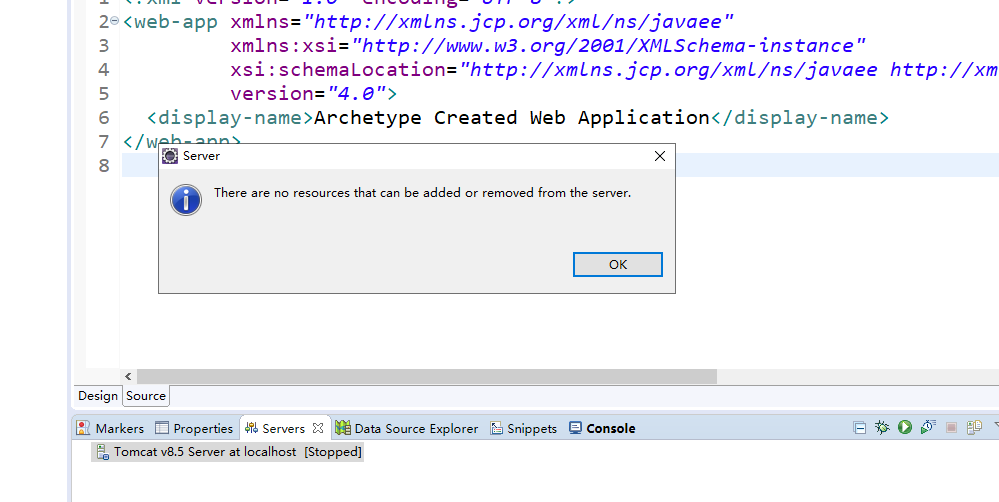Click the editor's horizontal scrollbar thumb

[x=427, y=376]
